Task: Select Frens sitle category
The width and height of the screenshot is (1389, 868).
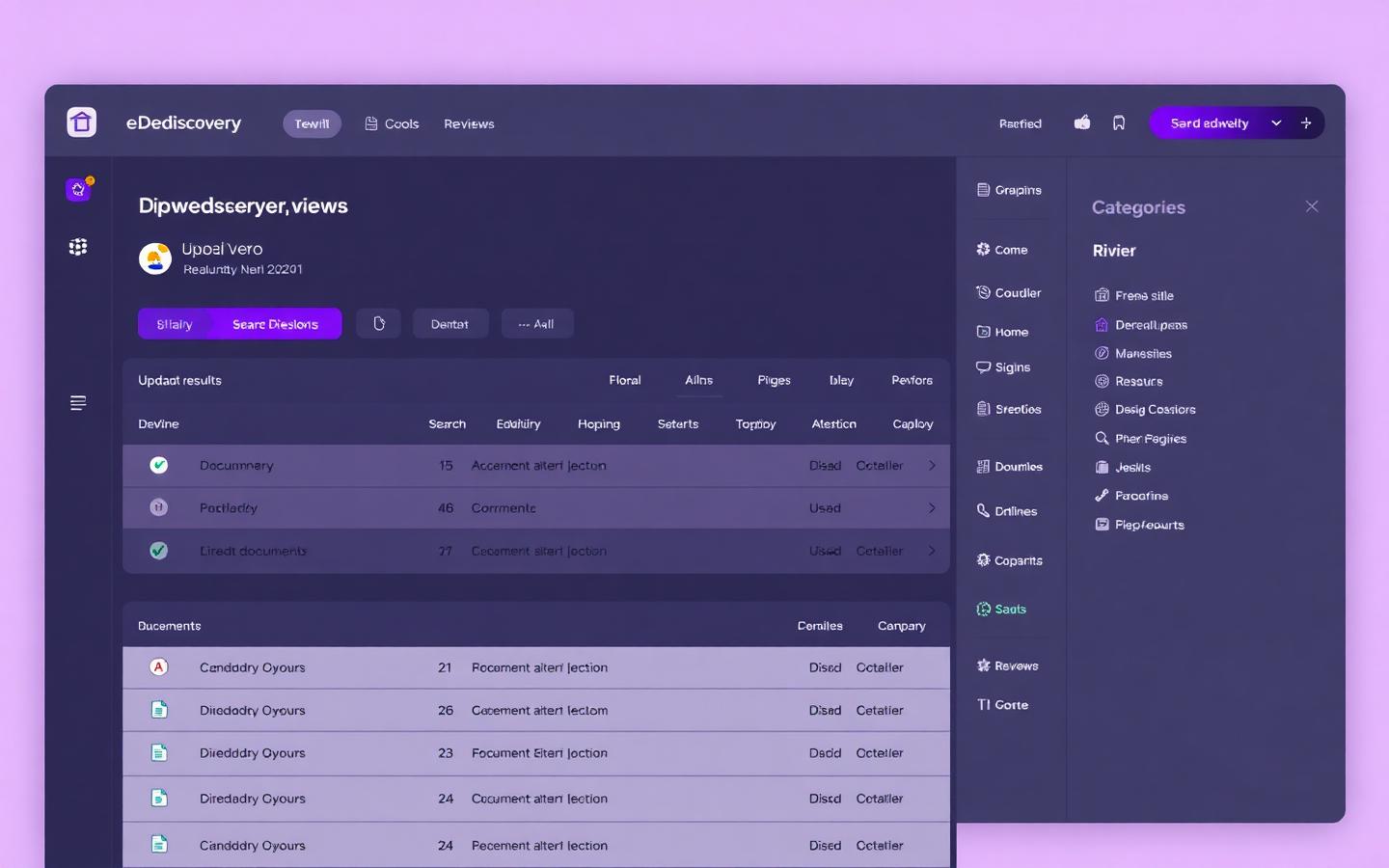Action: [1134, 295]
